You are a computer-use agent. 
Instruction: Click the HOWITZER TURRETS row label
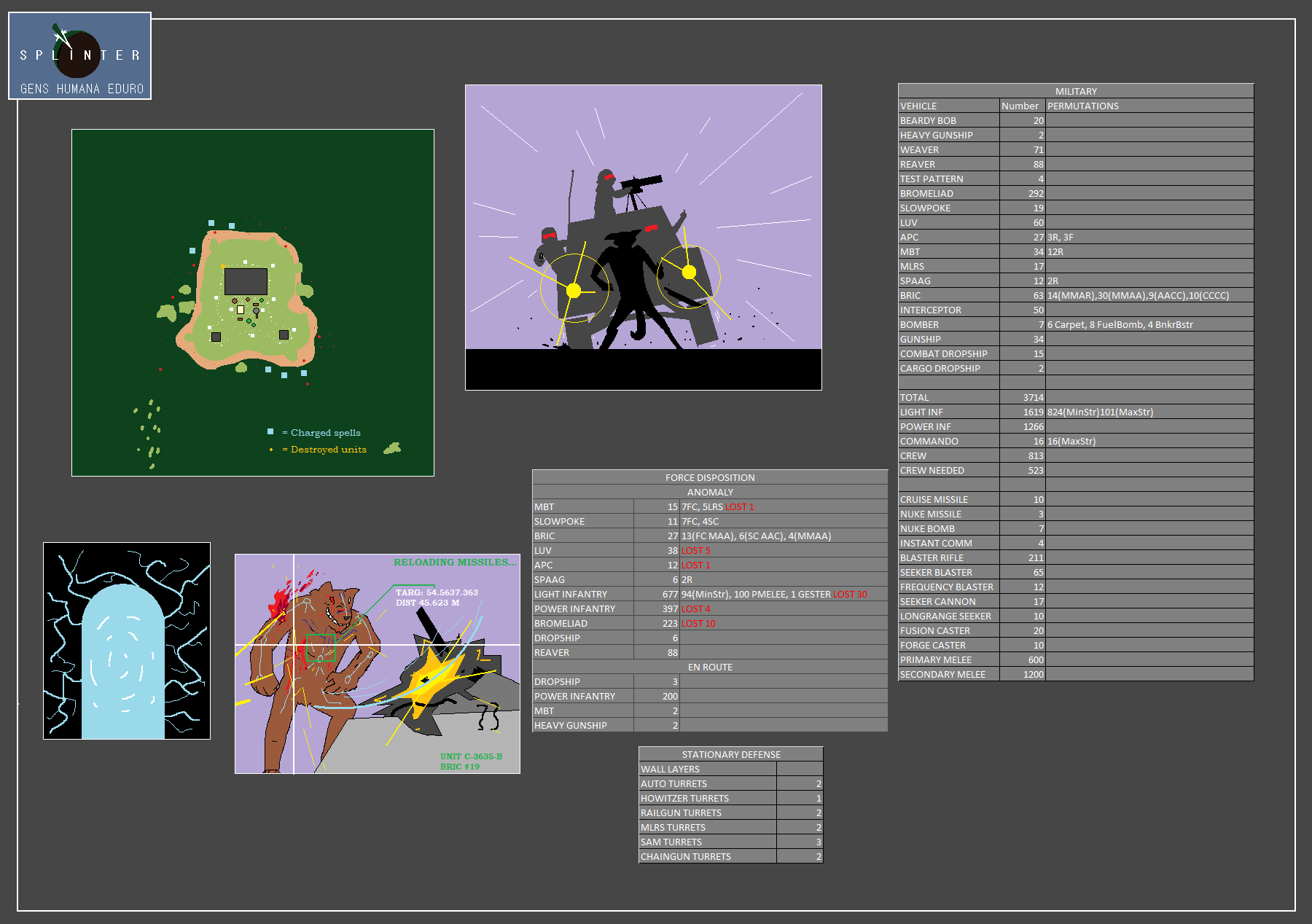(x=684, y=798)
